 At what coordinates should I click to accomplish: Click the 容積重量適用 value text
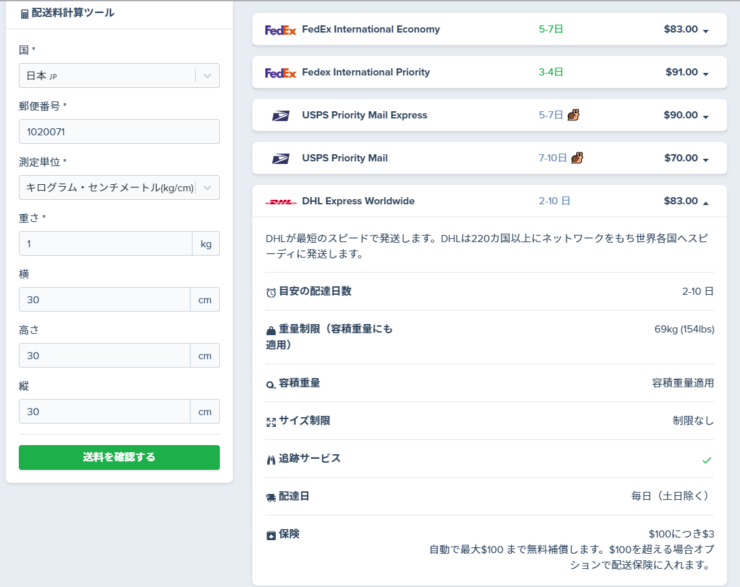click(683, 383)
